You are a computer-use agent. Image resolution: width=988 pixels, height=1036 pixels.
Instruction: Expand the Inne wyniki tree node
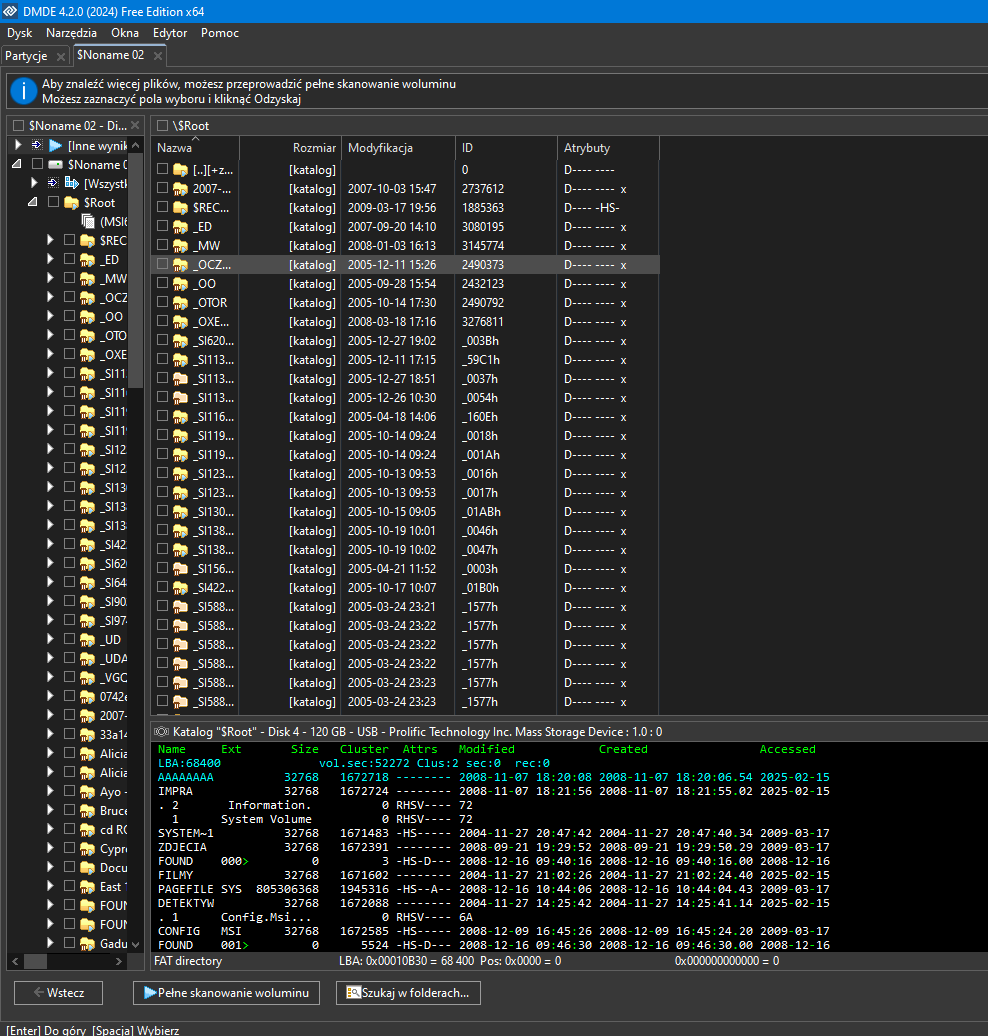click(18, 145)
